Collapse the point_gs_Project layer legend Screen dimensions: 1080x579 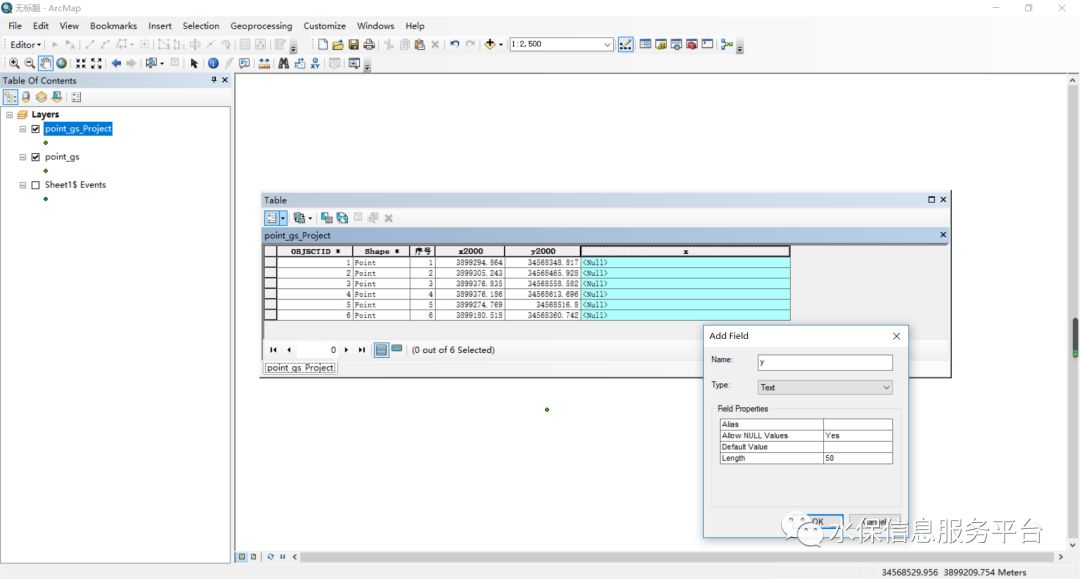23,129
